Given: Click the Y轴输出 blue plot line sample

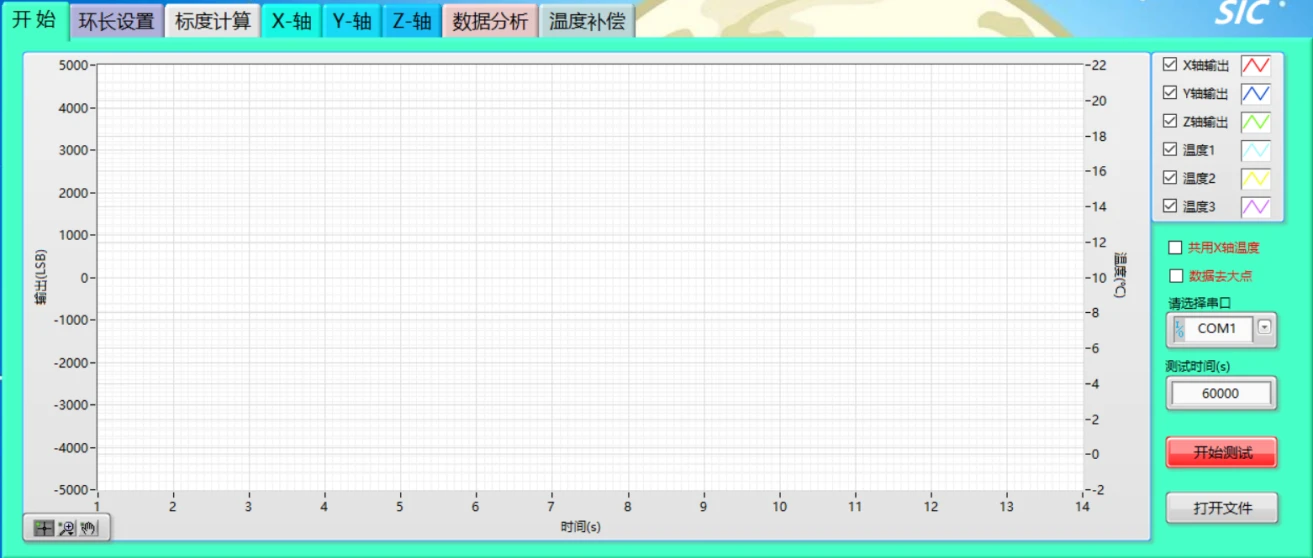Looking at the screenshot, I should point(1256,94).
